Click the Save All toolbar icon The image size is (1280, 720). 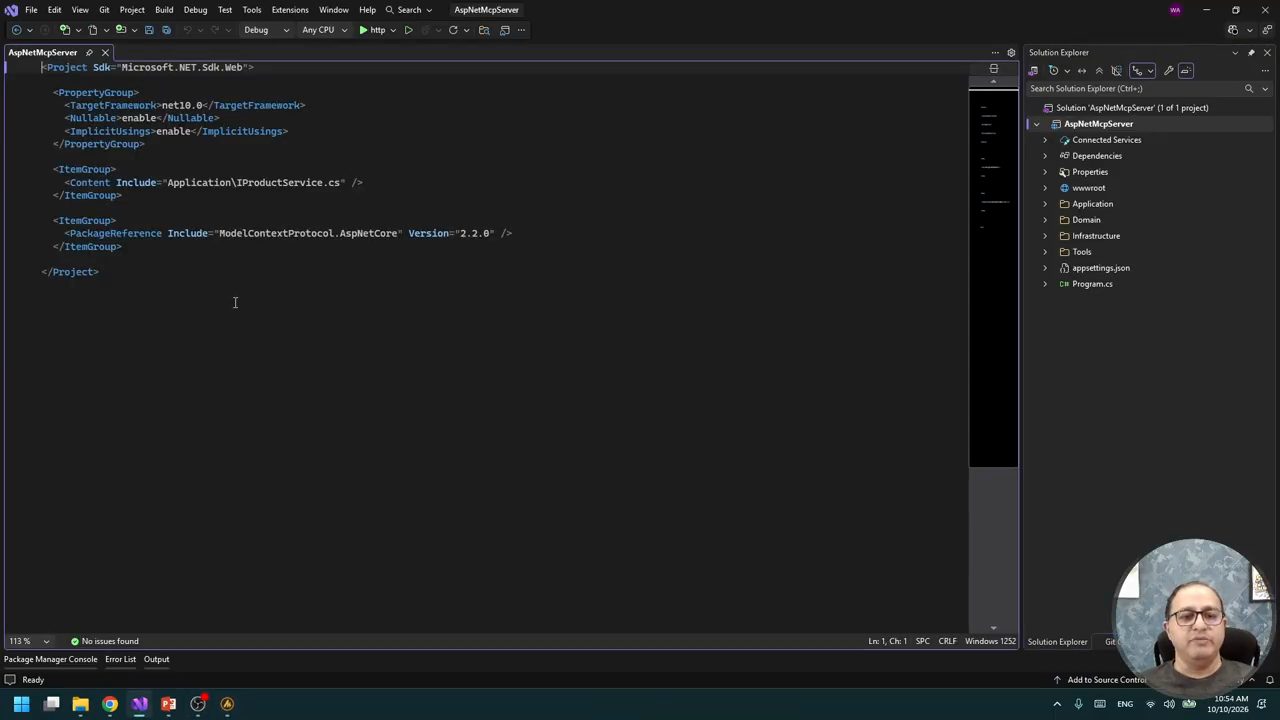(x=166, y=30)
